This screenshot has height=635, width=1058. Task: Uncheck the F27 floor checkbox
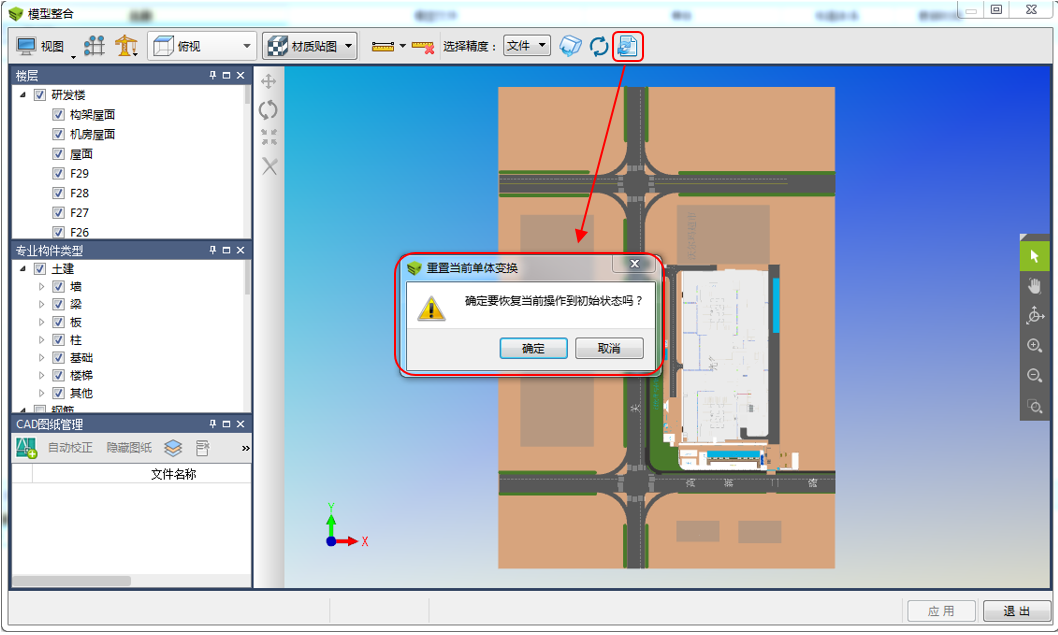click(59, 213)
